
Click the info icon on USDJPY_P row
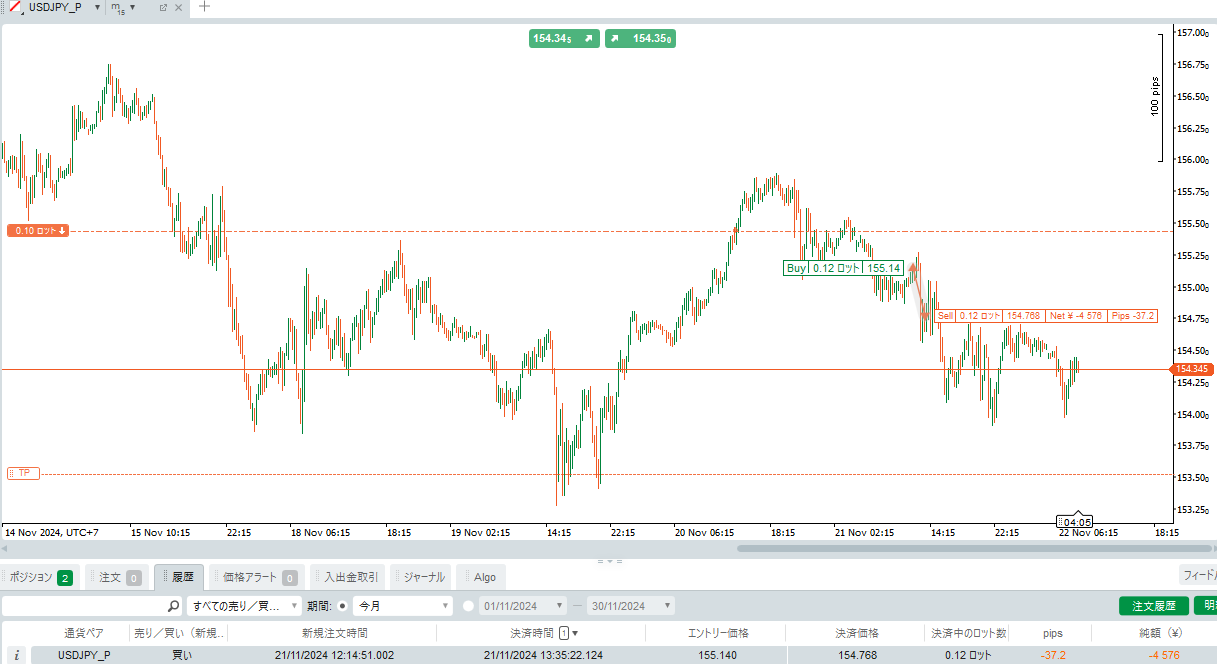pos(16,655)
